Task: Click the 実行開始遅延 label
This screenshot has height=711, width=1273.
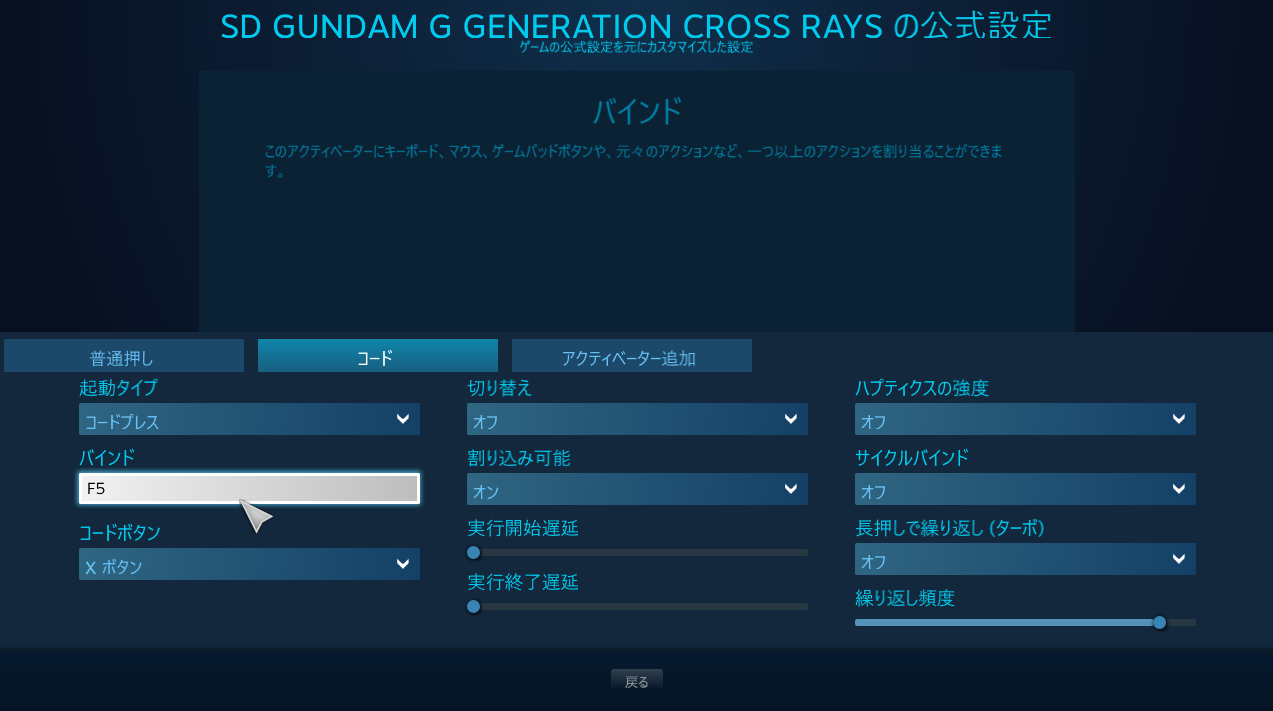Action: [x=523, y=528]
